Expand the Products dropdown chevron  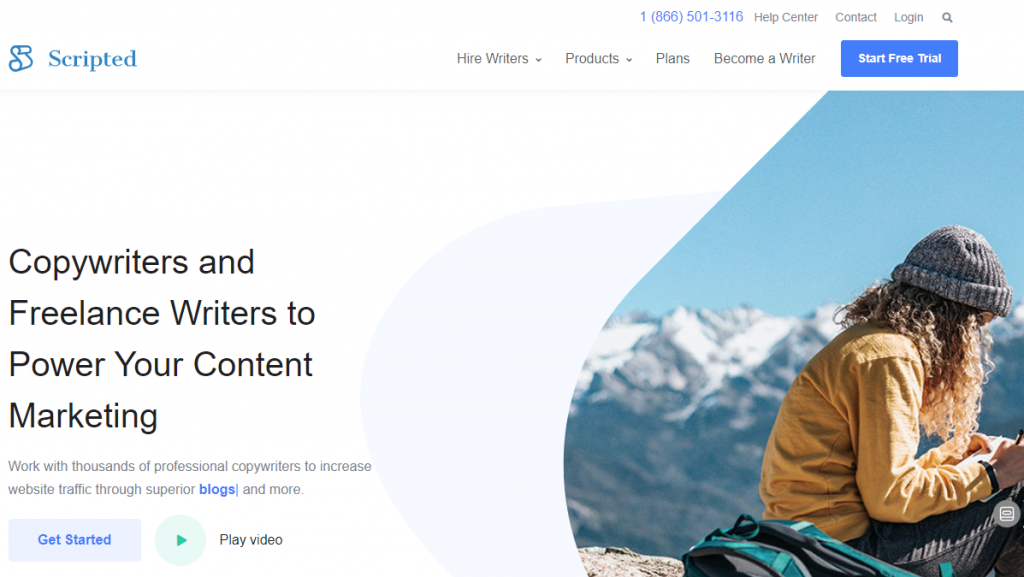click(629, 59)
